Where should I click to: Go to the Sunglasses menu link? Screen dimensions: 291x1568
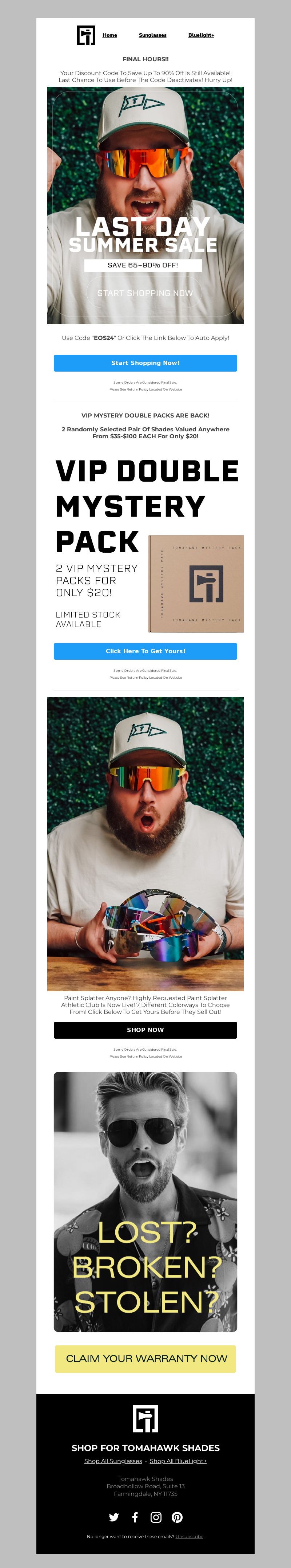[x=152, y=35]
